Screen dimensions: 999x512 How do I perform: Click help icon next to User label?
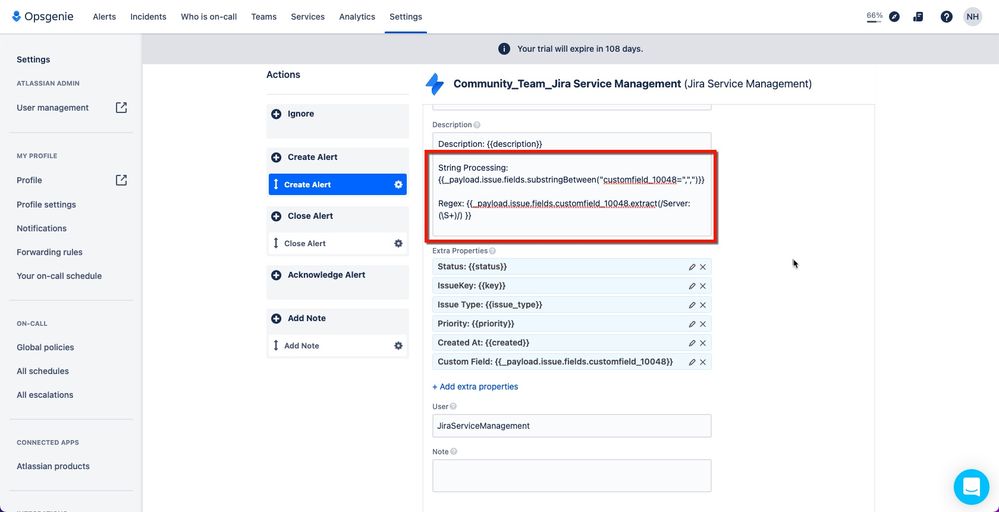(453, 406)
